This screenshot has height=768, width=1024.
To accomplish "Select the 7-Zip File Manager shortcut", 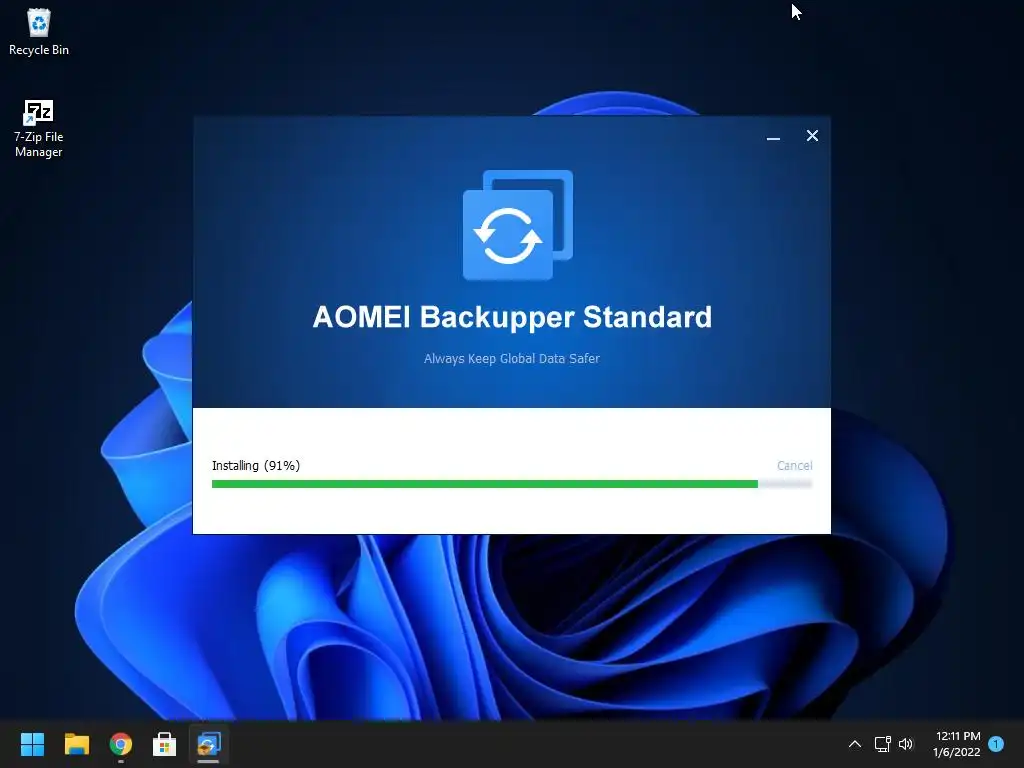I will pos(39,129).
